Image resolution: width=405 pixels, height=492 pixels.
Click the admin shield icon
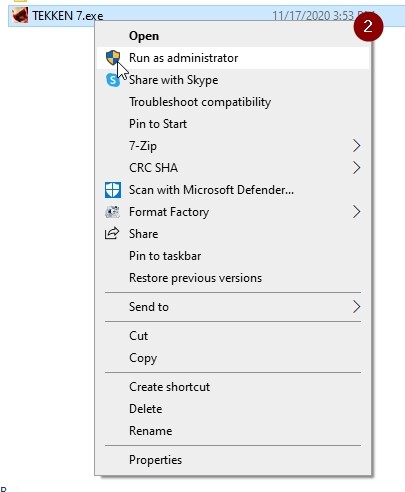click(x=113, y=58)
